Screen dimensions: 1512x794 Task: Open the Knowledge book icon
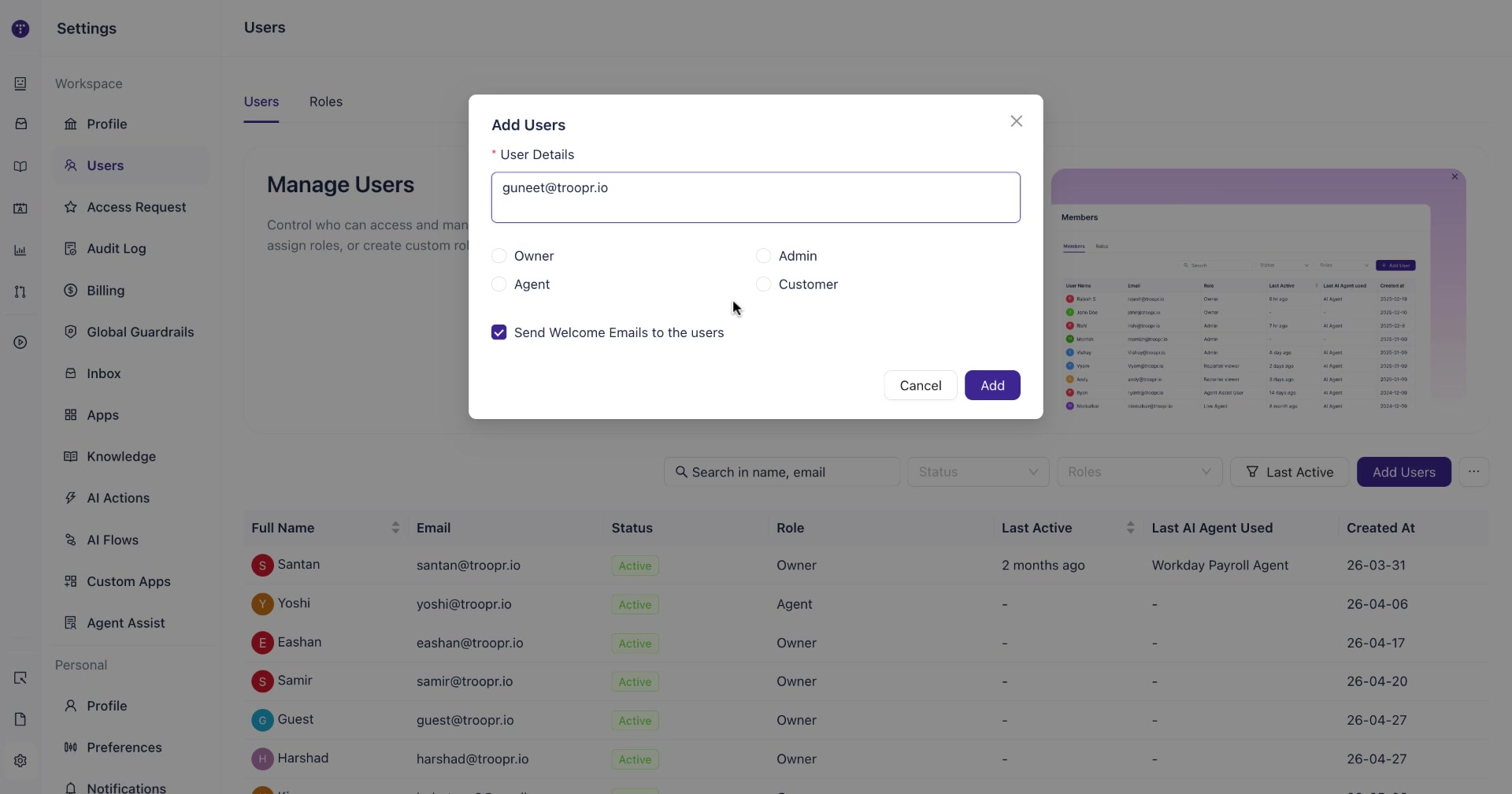(x=71, y=456)
